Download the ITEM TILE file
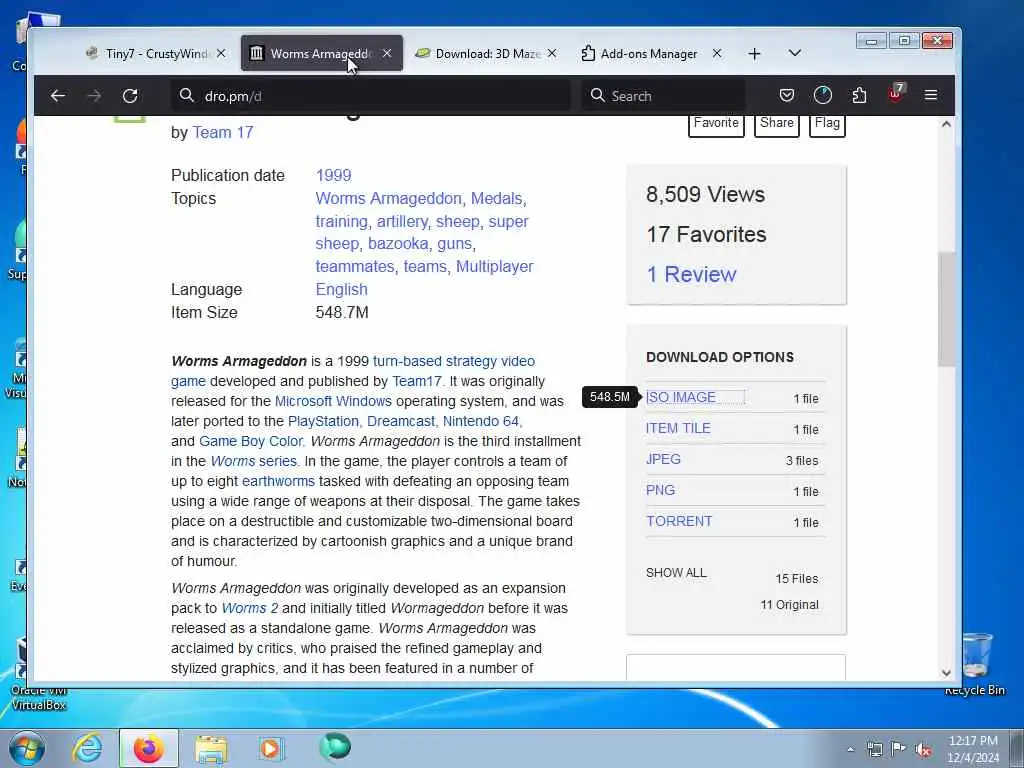This screenshot has height=768, width=1024. pos(678,428)
